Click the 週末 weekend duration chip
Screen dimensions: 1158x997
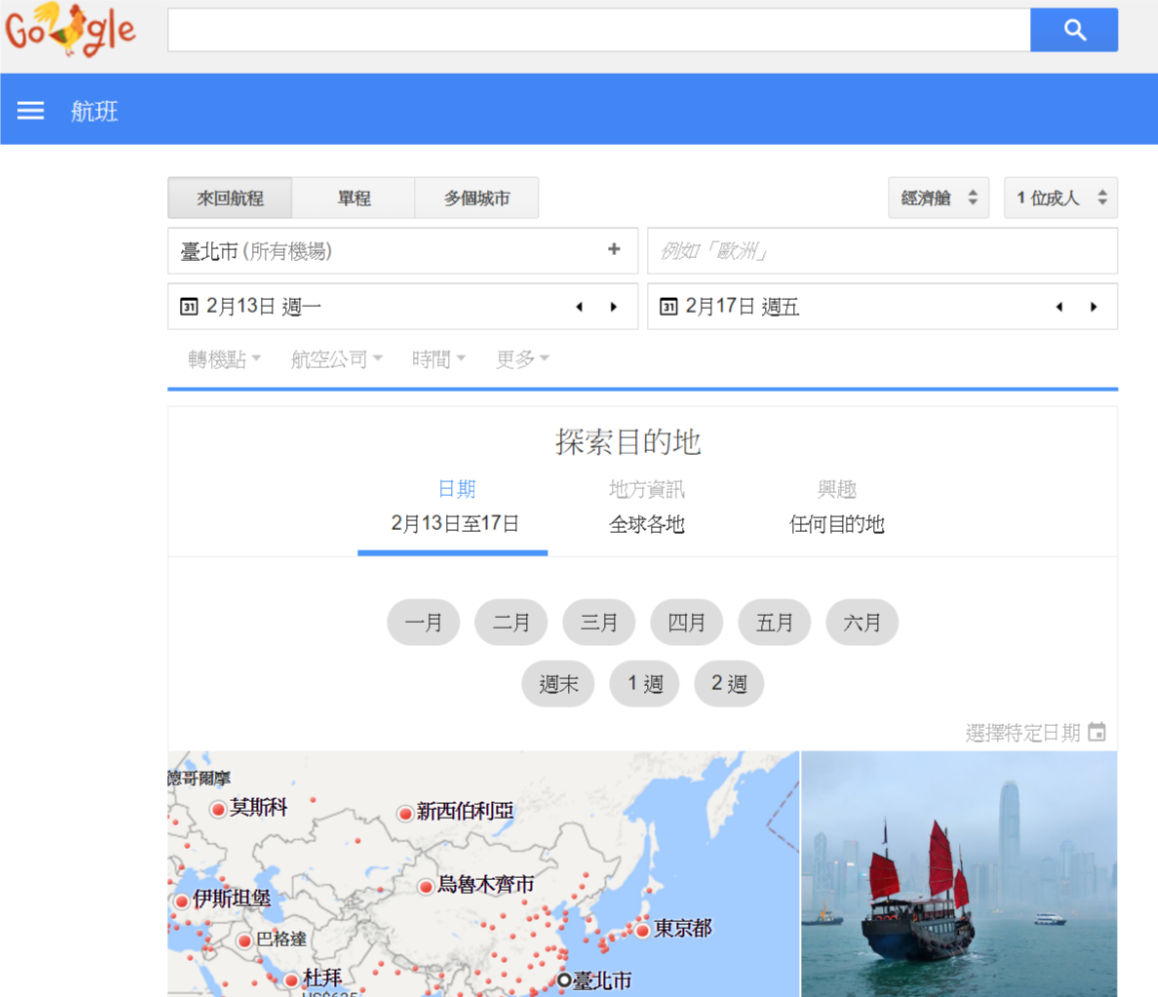pos(558,685)
